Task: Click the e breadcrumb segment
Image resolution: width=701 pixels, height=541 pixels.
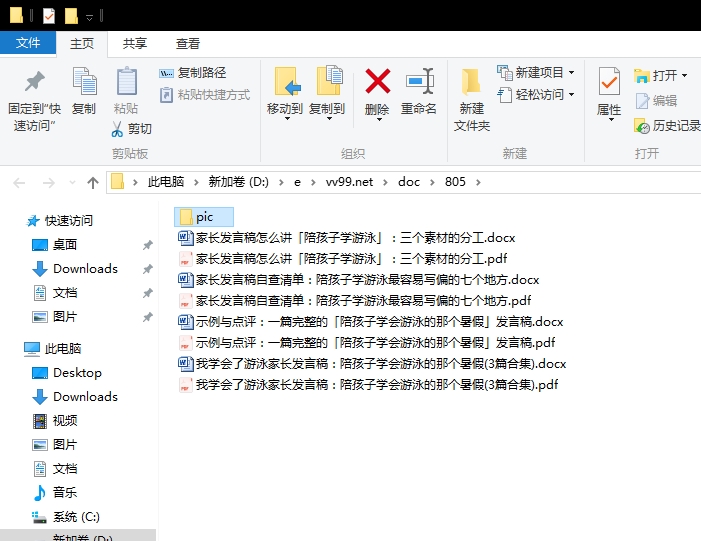Action: click(297, 182)
